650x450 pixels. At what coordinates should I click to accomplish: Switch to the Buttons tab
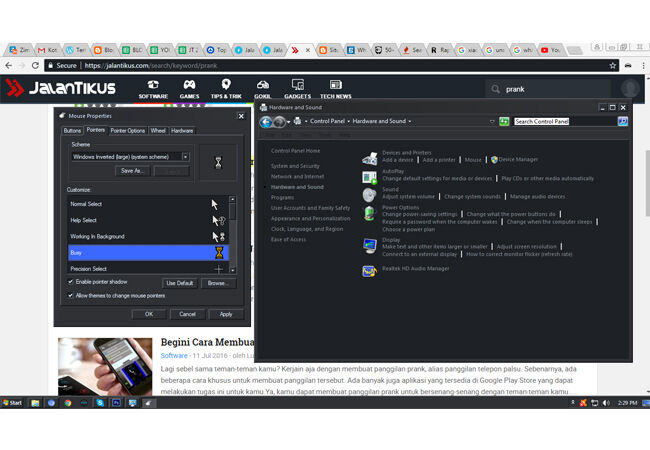coord(72,131)
